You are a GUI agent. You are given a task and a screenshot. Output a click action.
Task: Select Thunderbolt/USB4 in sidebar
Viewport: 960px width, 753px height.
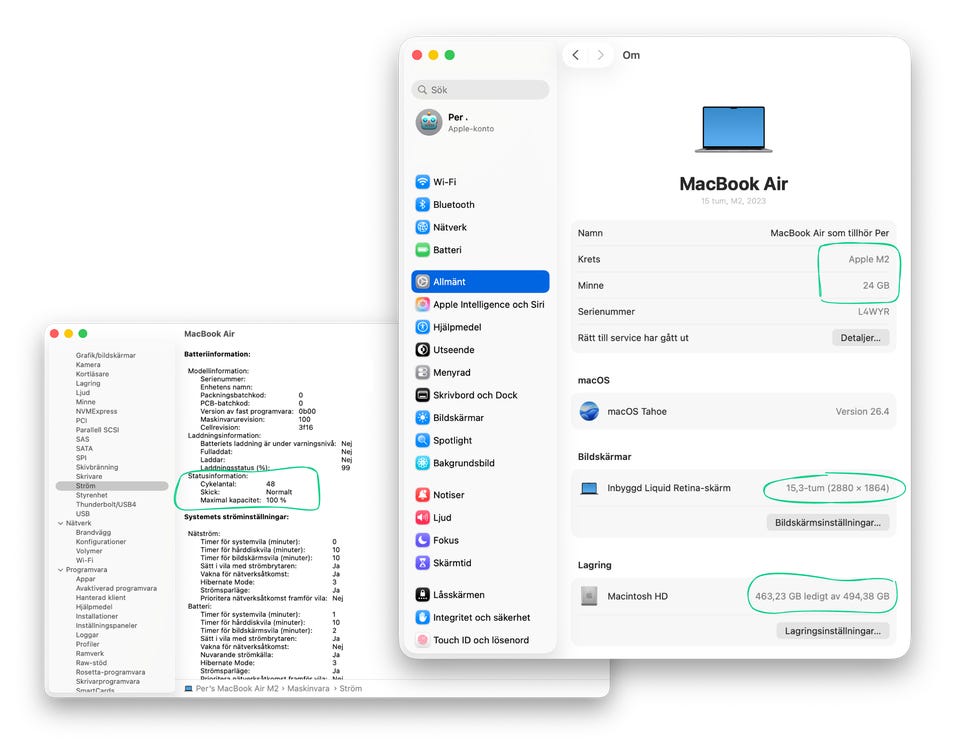106,504
